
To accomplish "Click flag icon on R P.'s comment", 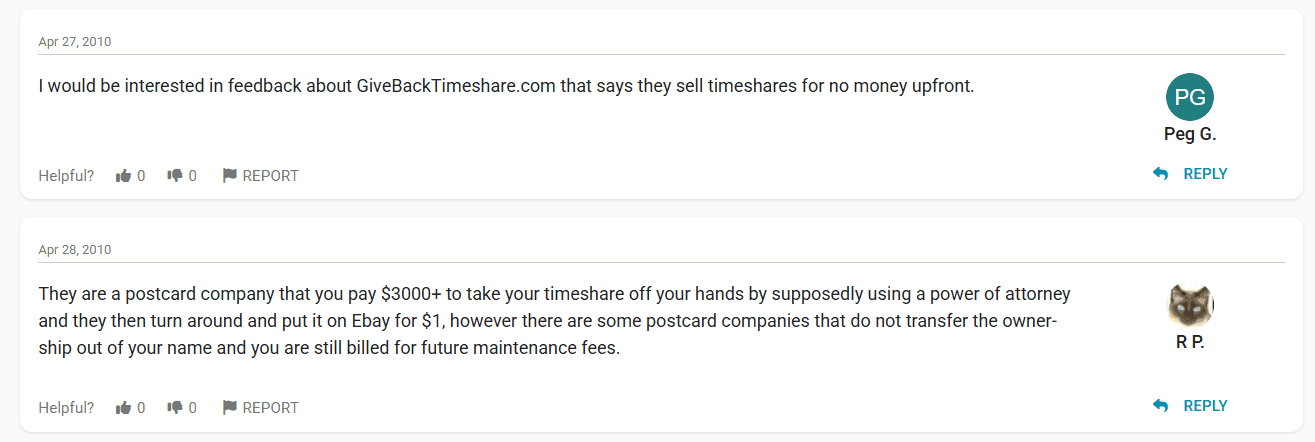I will click(x=229, y=408).
